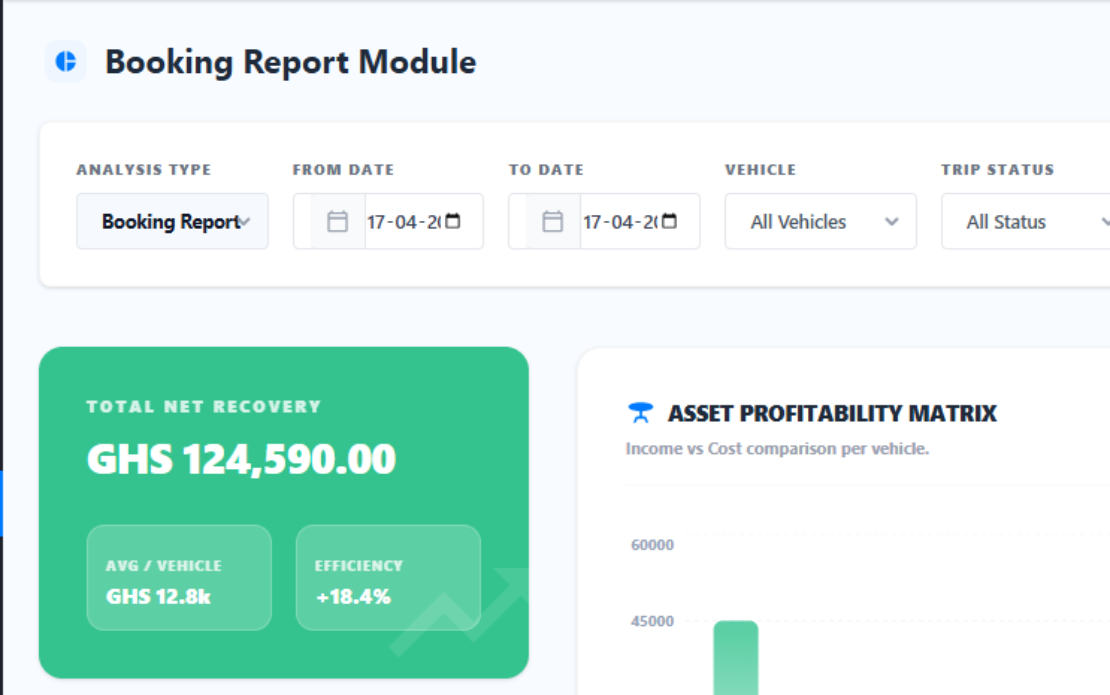Screen dimensions: 1110x695
Task: Click Income vs Cost comparison subtitle
Action: click(x=777, y=449)
